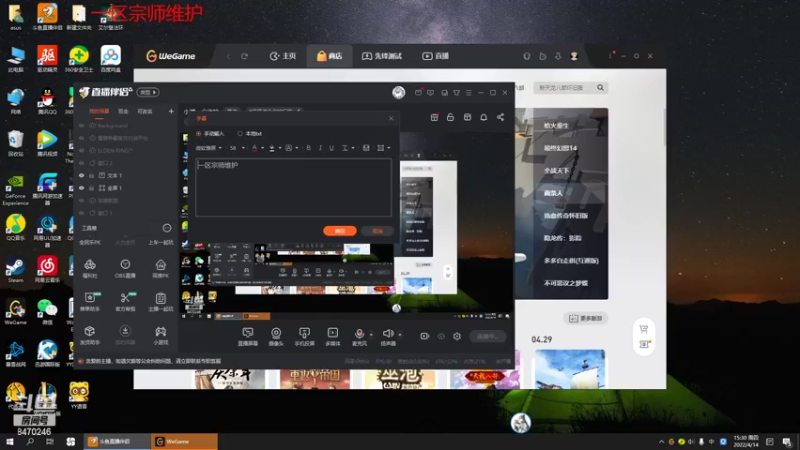This screenshot has width=800, height=450.
Task: Open the GeForce Experience desktop shortcut
Action: coord(15,190)
